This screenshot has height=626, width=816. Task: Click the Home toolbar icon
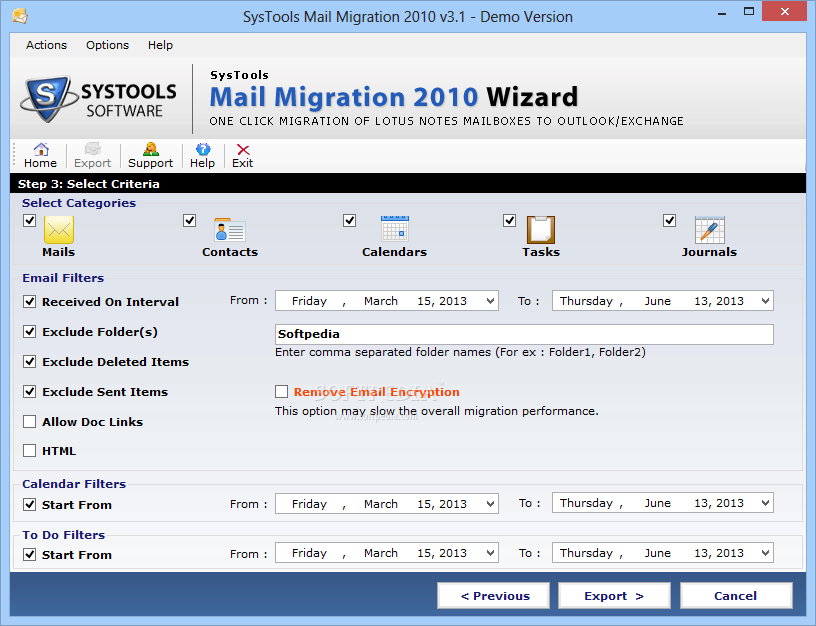point(41,155)
